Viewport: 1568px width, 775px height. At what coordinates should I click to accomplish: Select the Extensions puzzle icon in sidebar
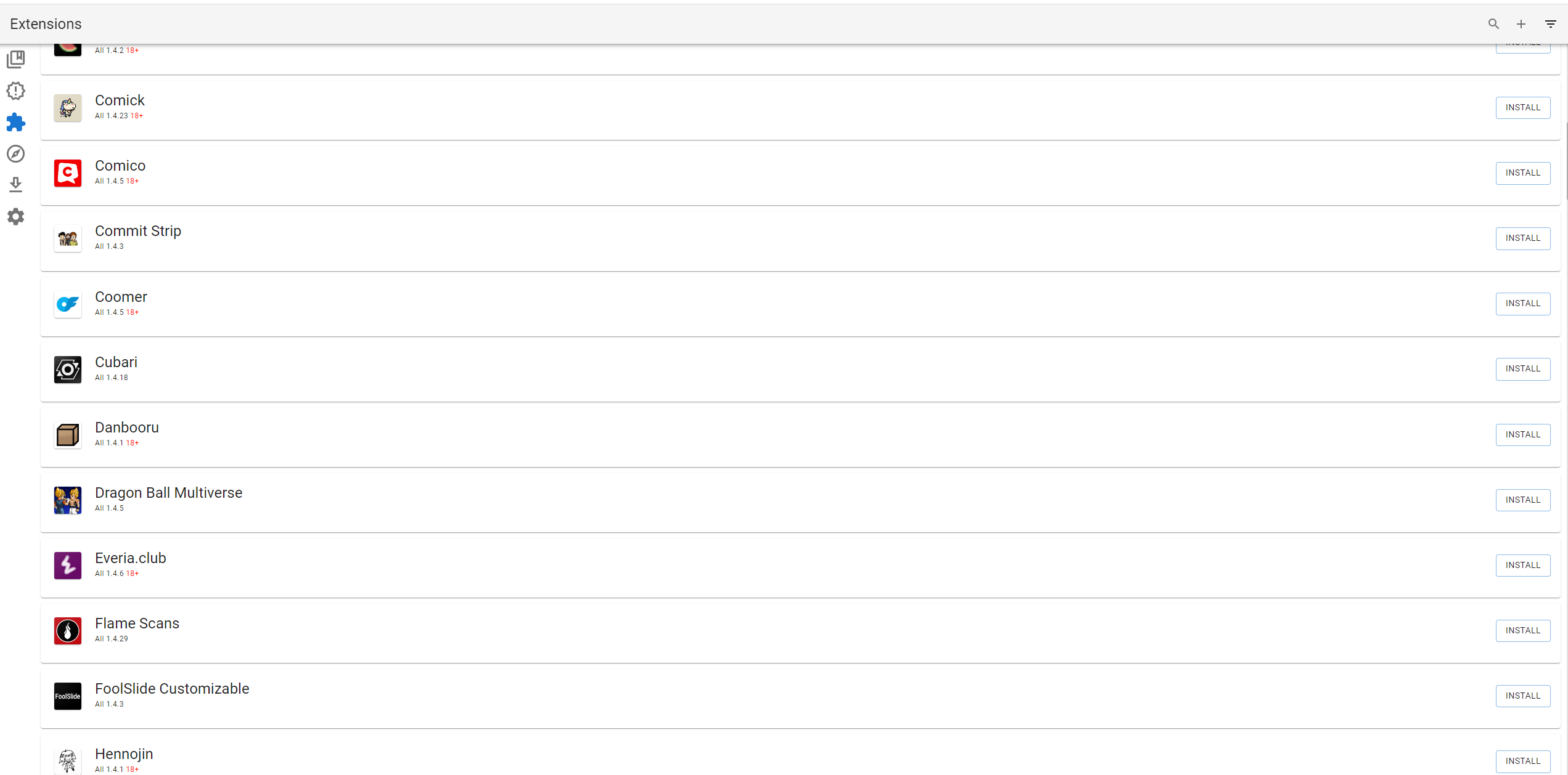(16, 122)
